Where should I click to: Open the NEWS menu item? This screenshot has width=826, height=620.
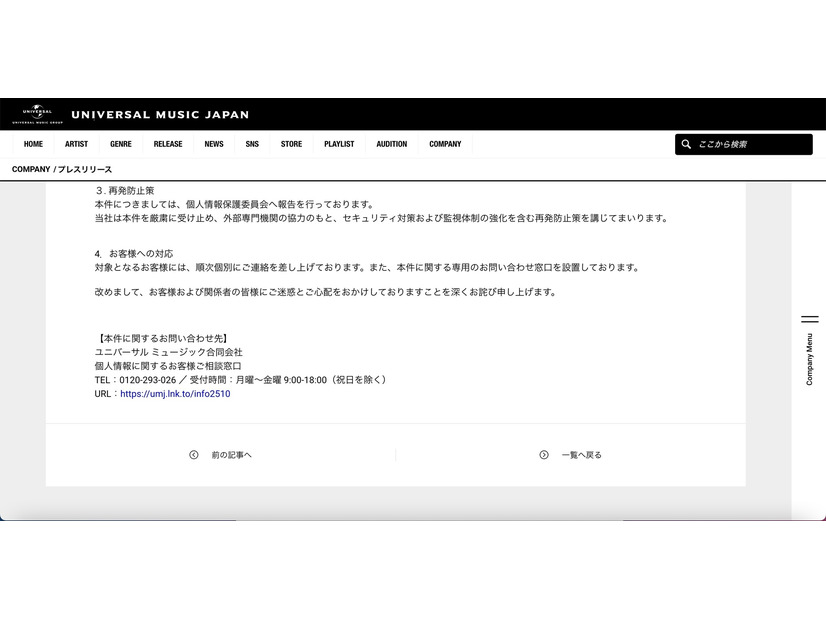point(214,144)
